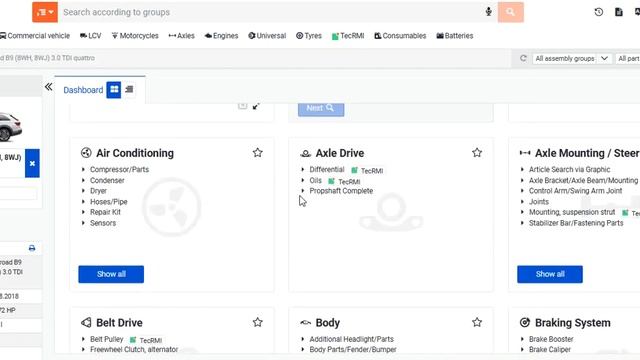Select the LCV category

pyautogui.click(x=91, y=36)
